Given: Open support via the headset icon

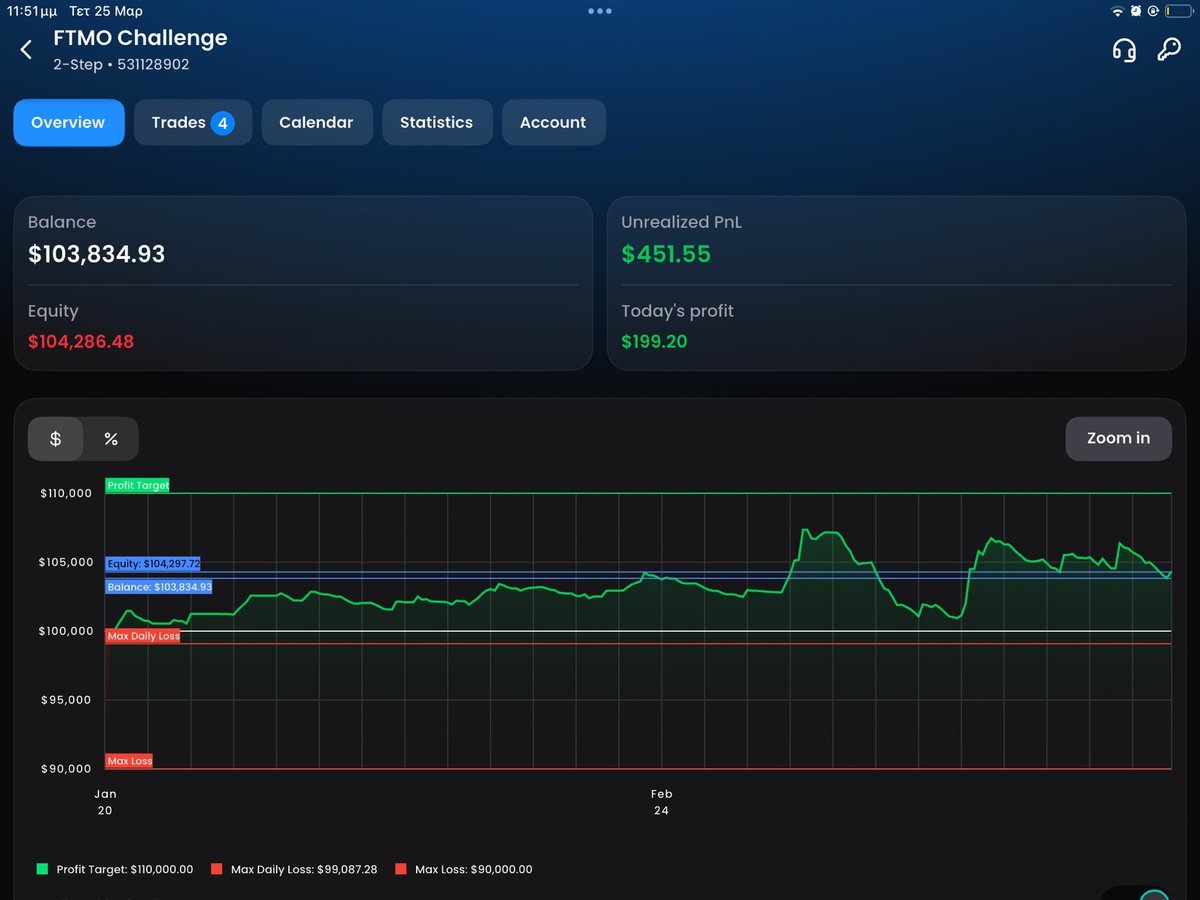Looking at the screenshot, I should (1124, 50).
